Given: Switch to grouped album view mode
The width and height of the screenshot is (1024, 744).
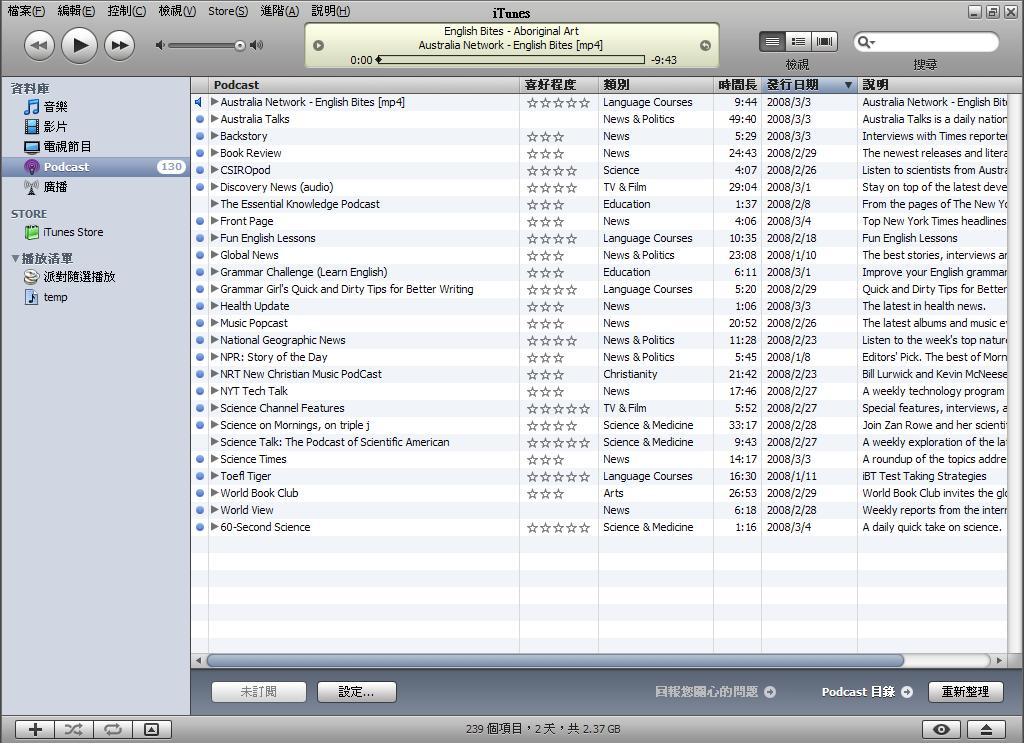Looking at the screenshot, I should [x=798, y=42].
